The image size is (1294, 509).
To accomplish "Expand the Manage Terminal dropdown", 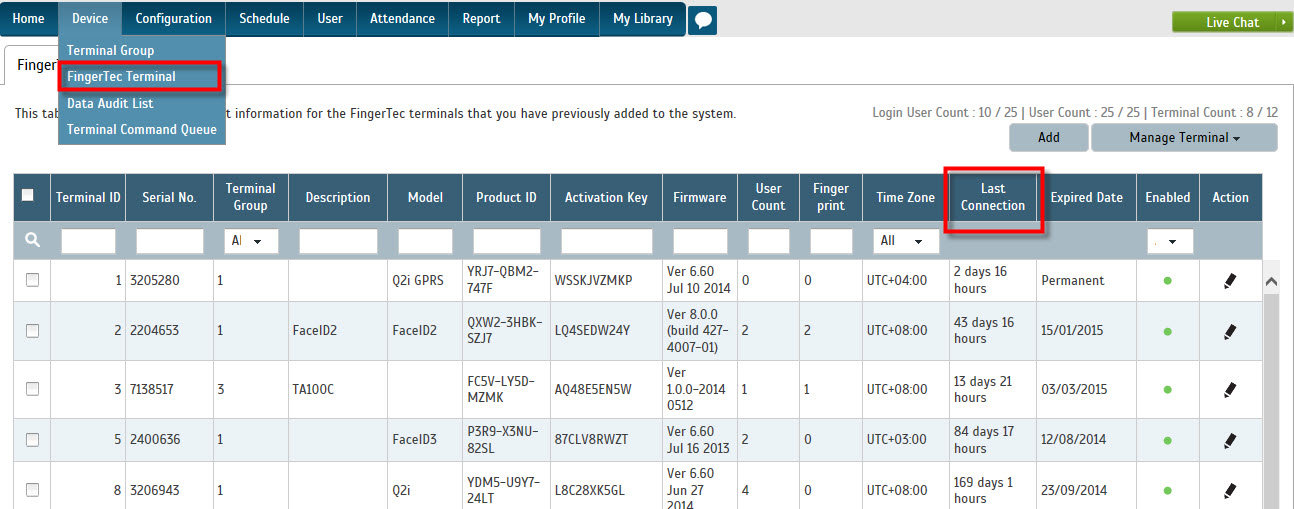I will tap(1184, 137).
